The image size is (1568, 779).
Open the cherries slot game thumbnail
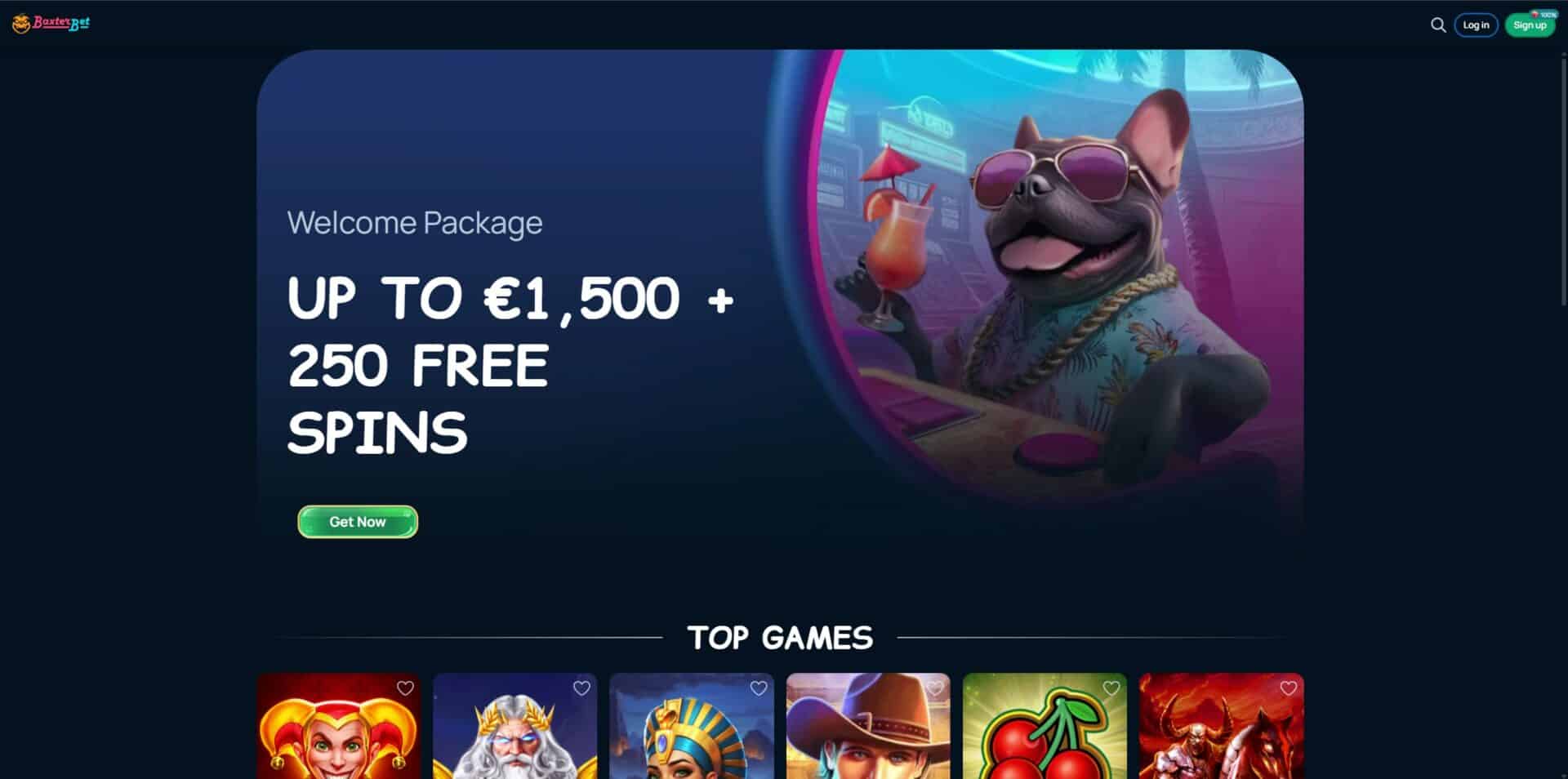pos(1045,726)
